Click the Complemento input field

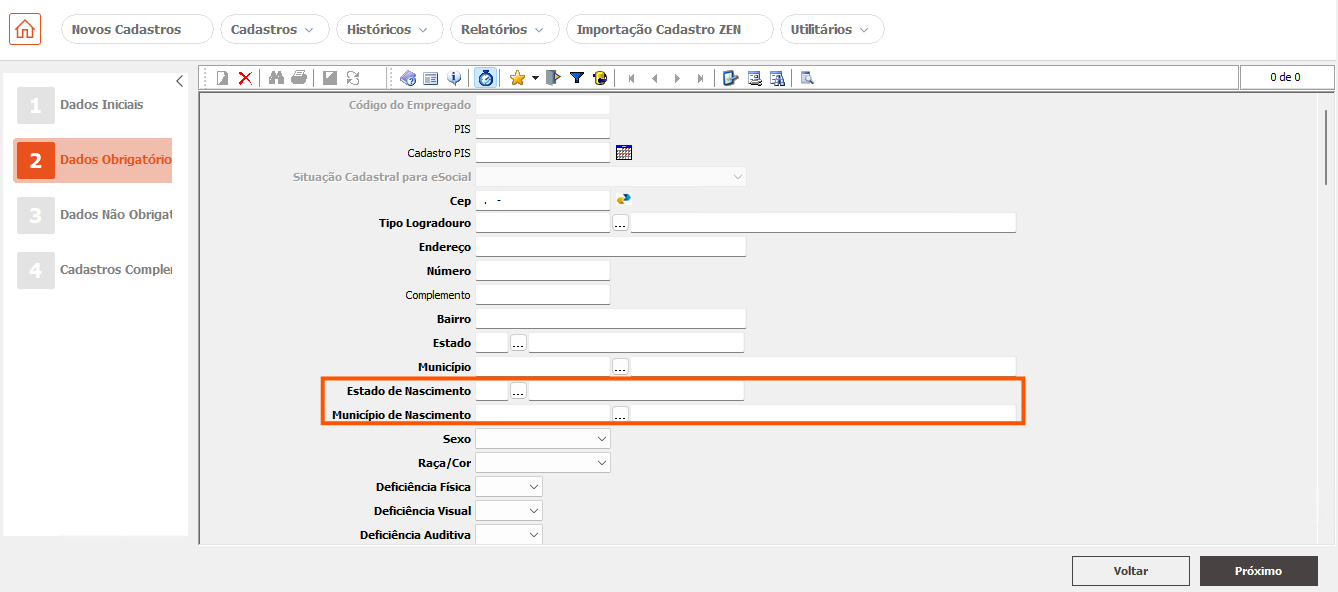coord(543,295)
